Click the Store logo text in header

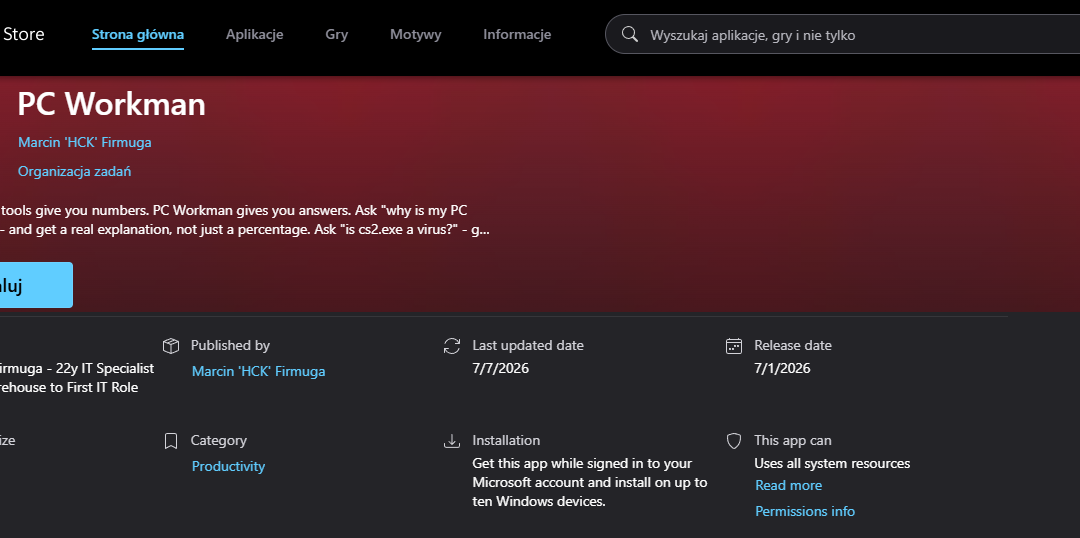[23, 34]
